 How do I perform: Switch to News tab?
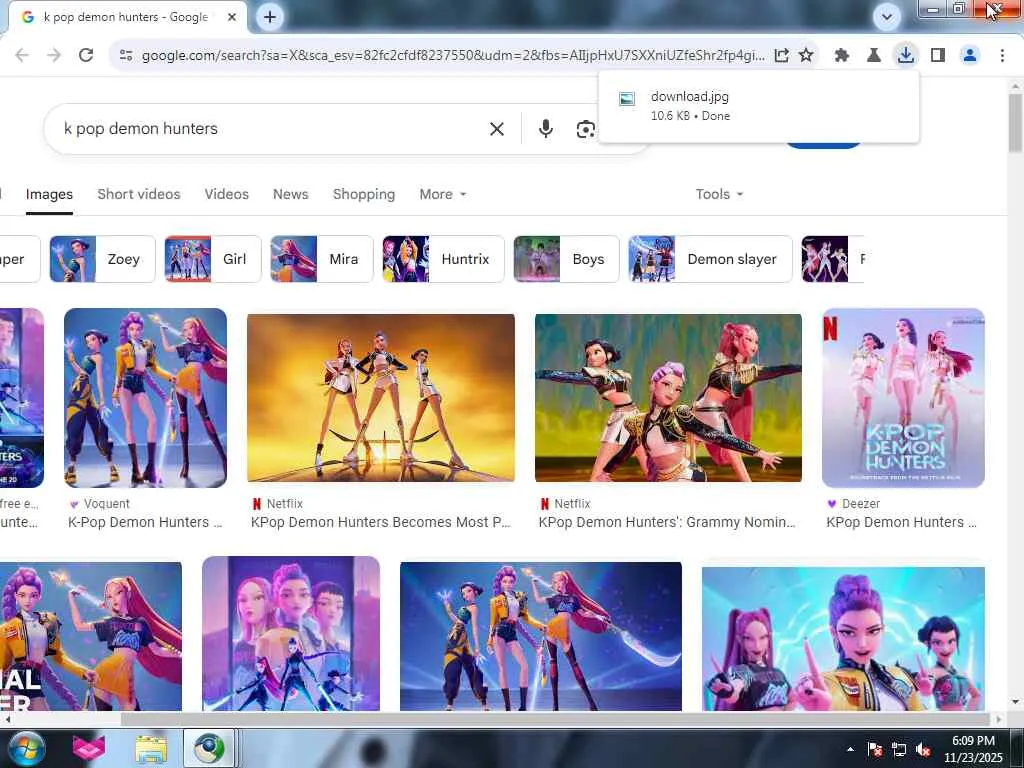point(291,194)
